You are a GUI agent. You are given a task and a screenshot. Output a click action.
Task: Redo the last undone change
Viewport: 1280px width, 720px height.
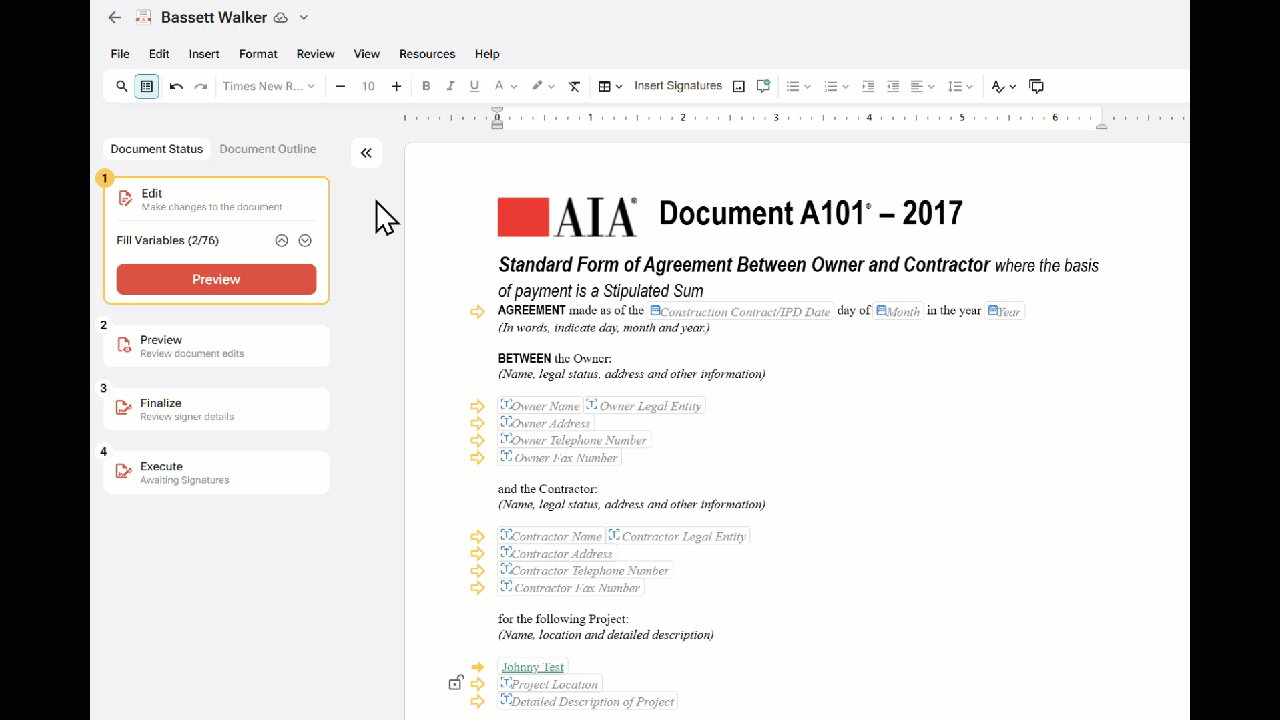click(201, 87)
